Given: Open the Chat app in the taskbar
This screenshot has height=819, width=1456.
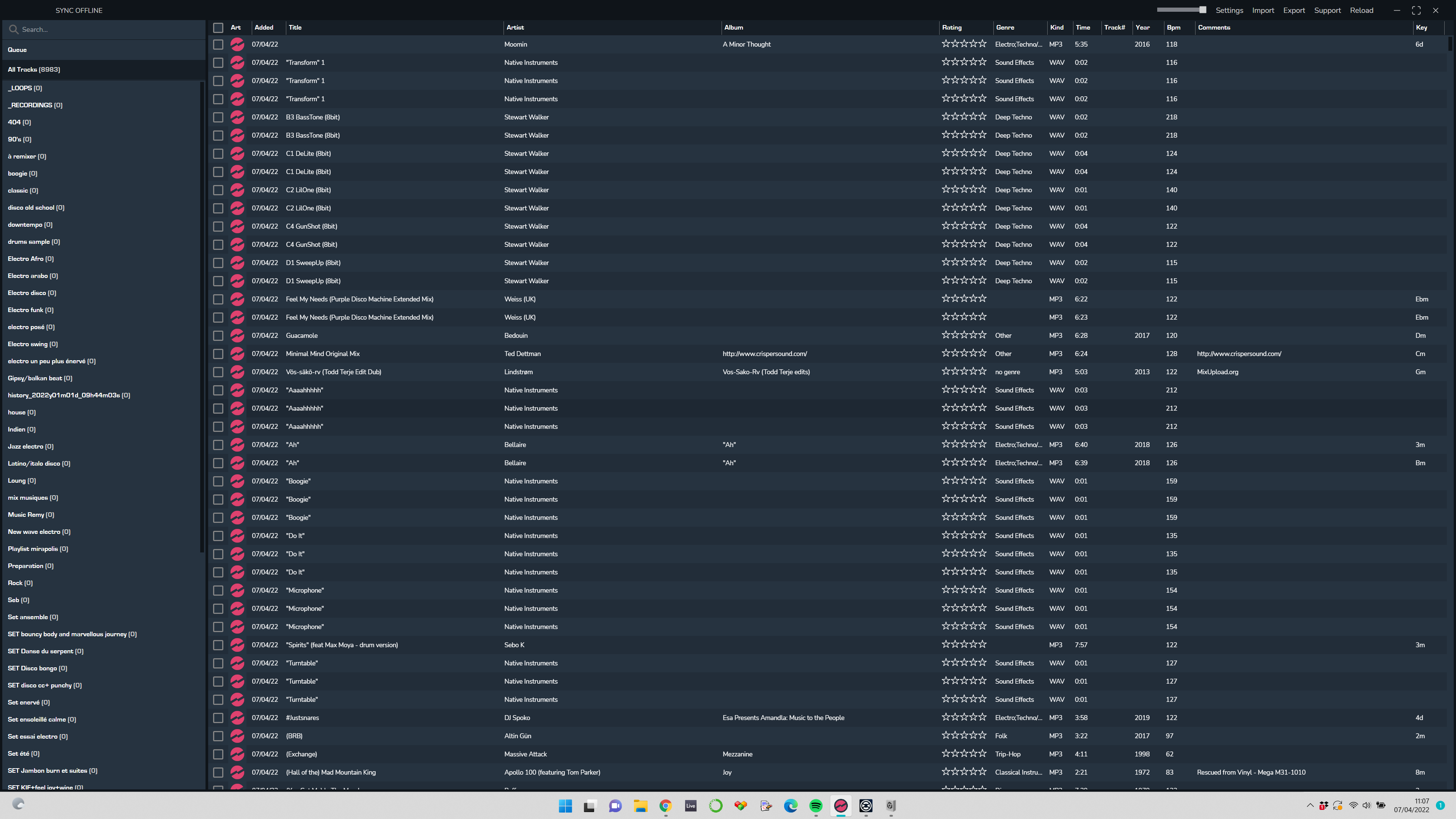Looking at the screenshot, I should [615, 805].
